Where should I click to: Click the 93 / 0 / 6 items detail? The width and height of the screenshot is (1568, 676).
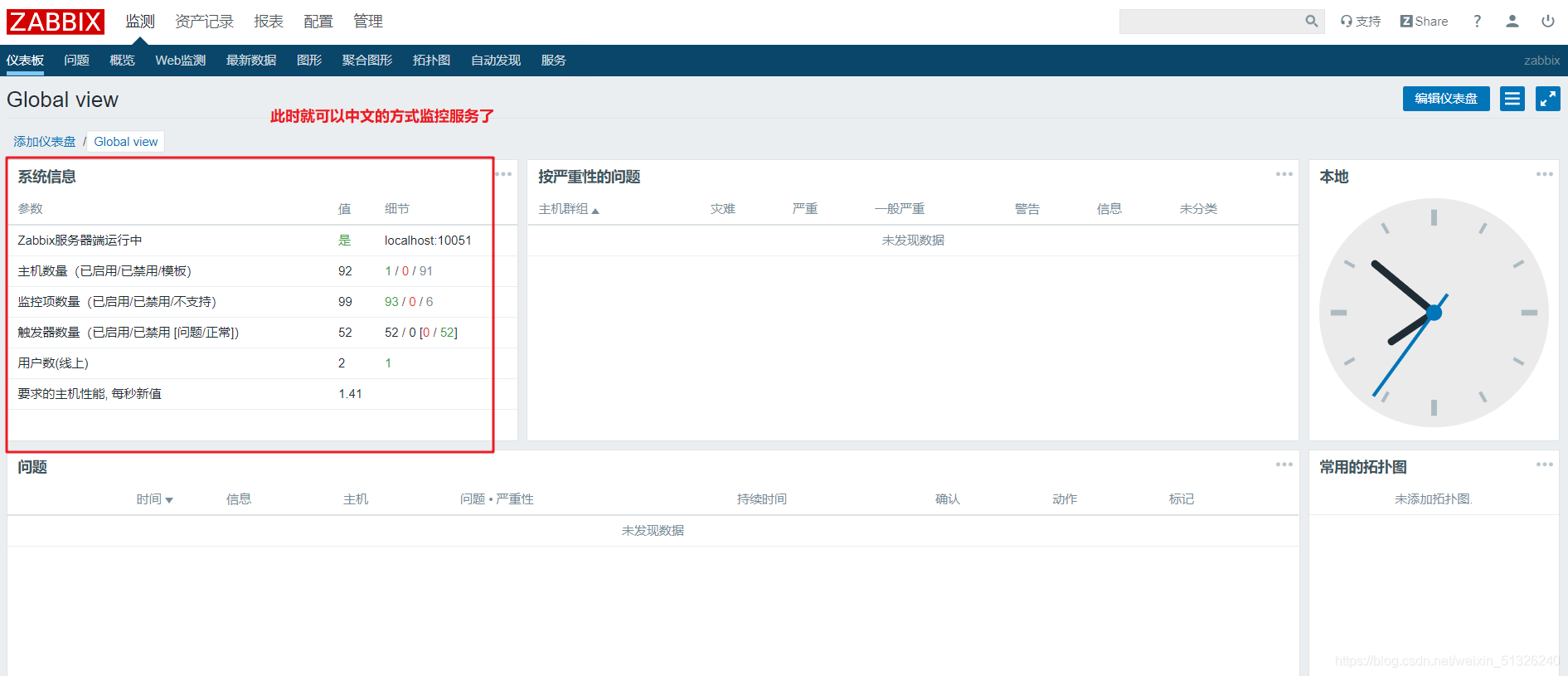pyautogui.click(x=409, y=302)
